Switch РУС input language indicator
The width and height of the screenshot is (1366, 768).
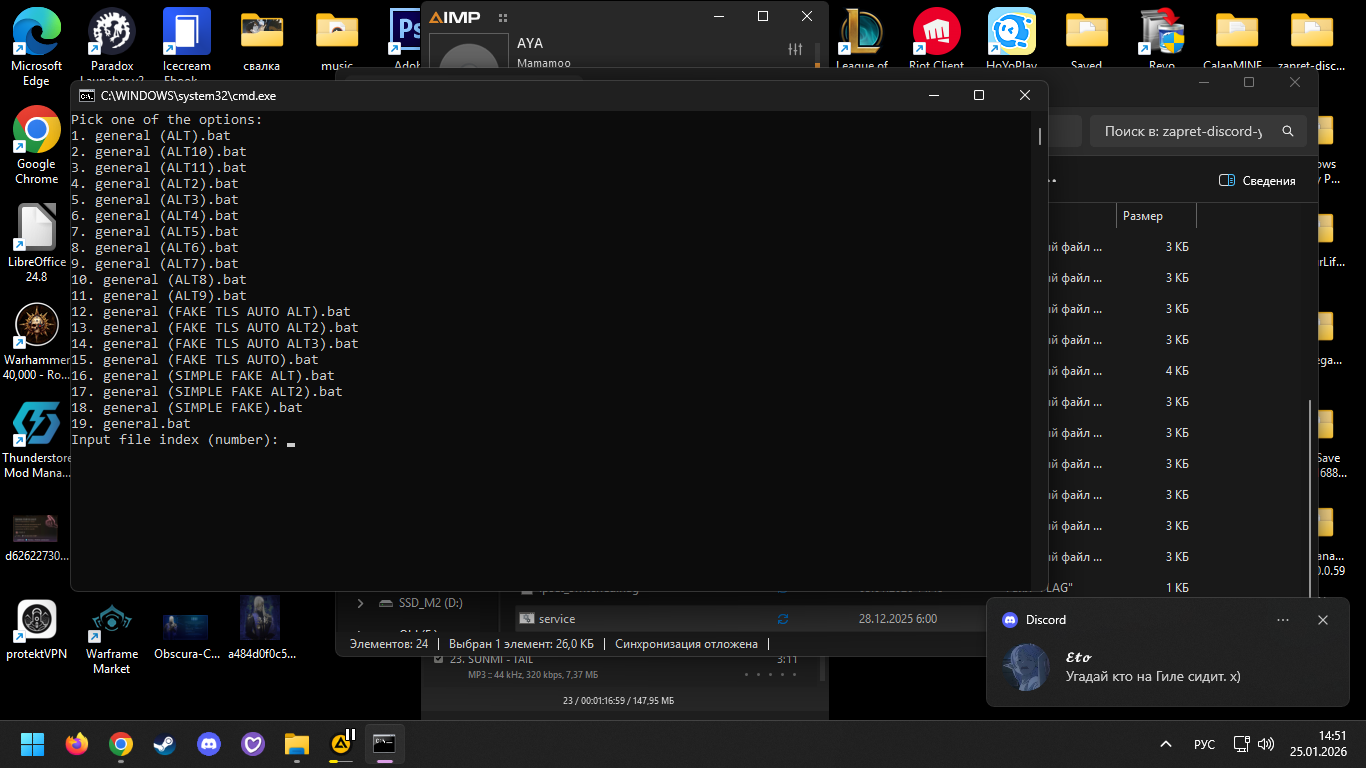1204,744
